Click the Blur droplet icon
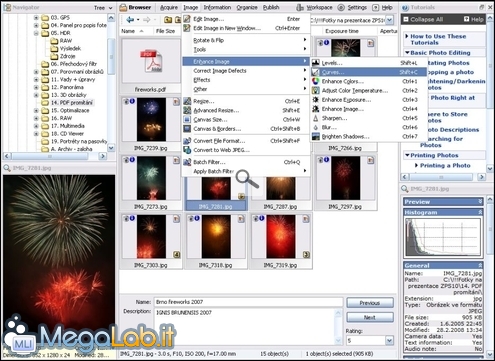Image resolution: width=495 pixels, height=361 pixels. [315, 127]
